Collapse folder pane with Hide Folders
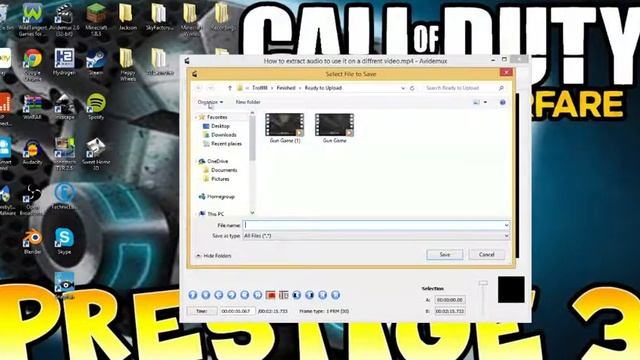This screenshot has width=640, height=360. coord(213,256)
